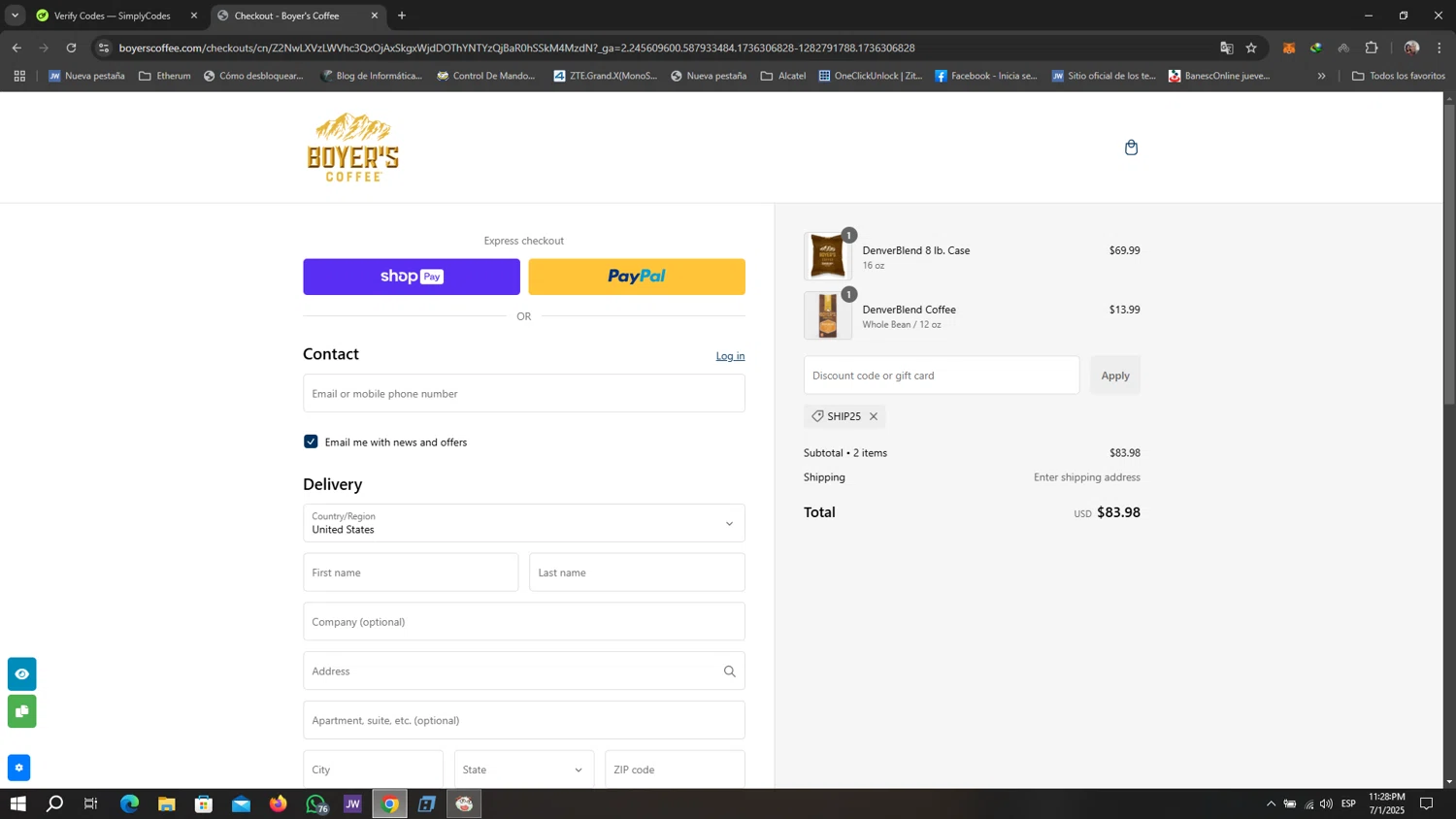Click the Discount code or gift card field
Image resolution: width=1456 pixels, height=819 pixels.
pyautogui.click(x=942, y=376)
